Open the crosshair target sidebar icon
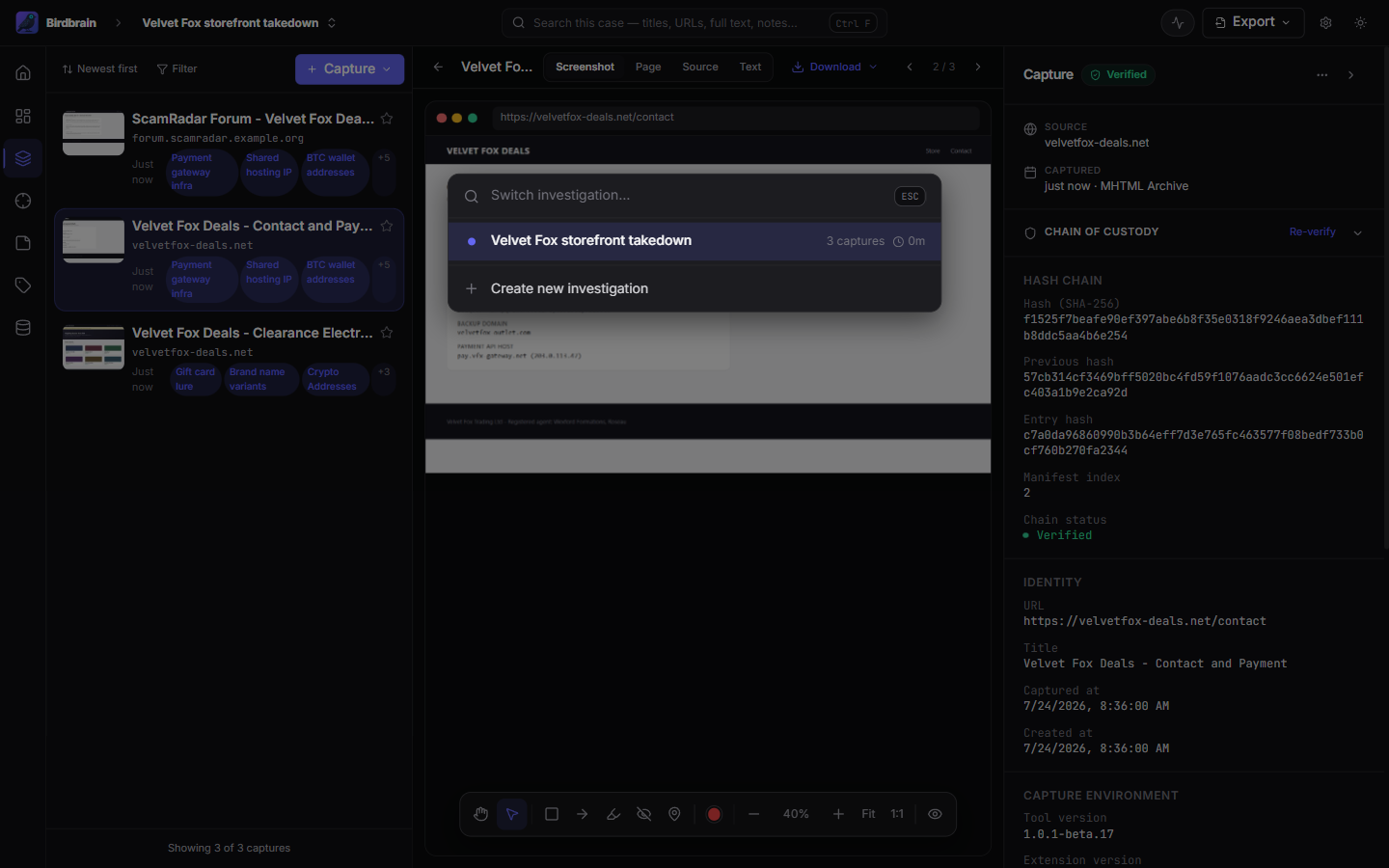The width and height of the screenshot is (1389, 868). coord(23,201)
